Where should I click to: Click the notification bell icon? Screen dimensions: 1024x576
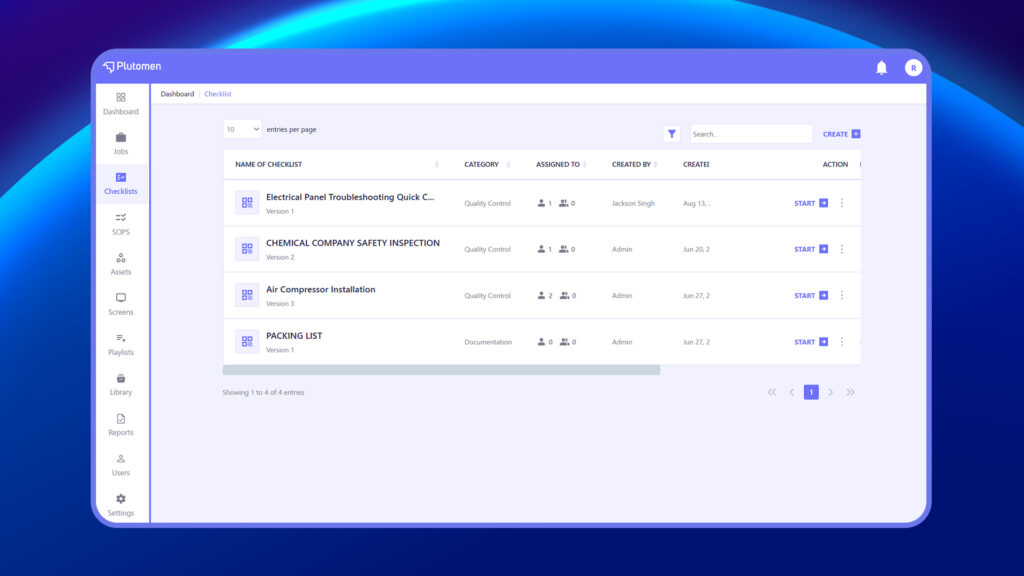(x=882, y=67)
